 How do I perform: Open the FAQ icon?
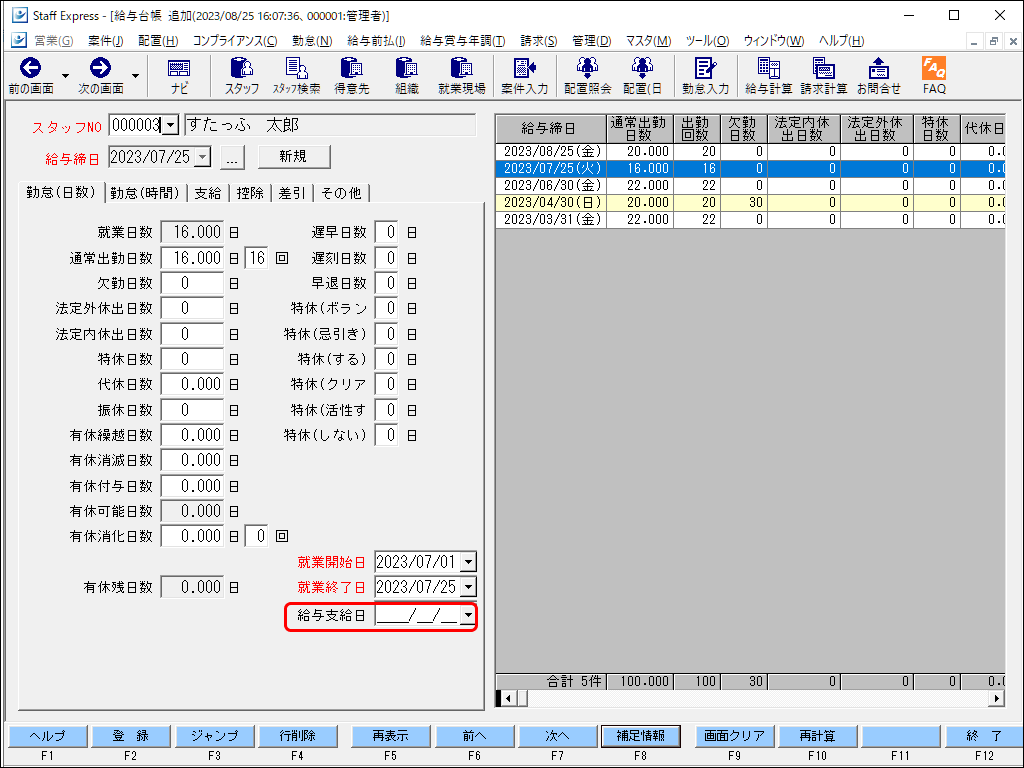(934, 76)
